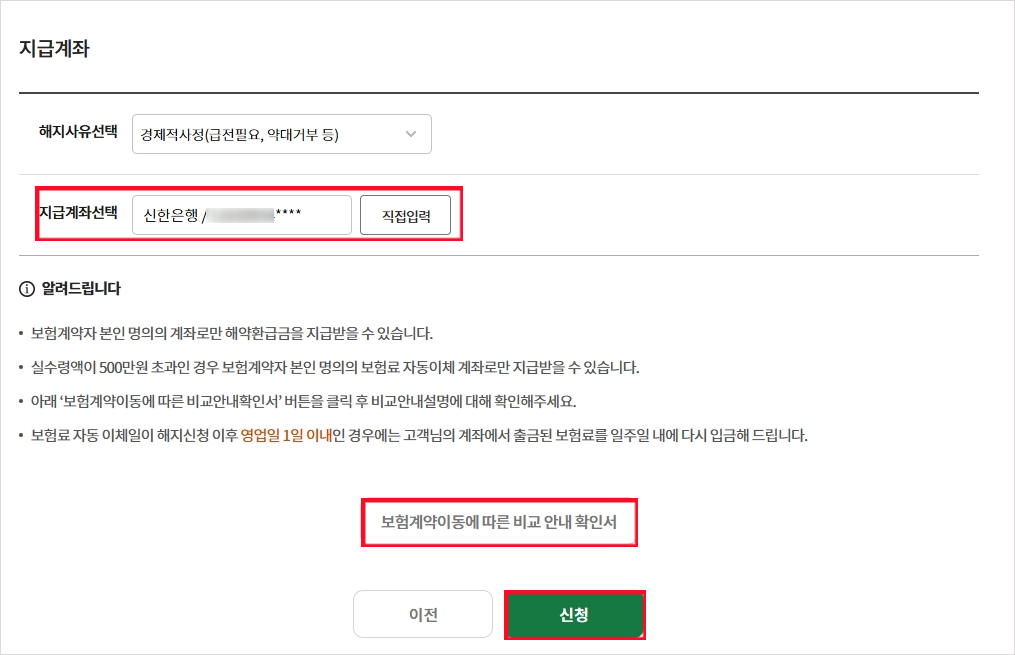
Task: Click notice line about 실수령액이 500만원 초과인 경우
Action: (335, 368)
